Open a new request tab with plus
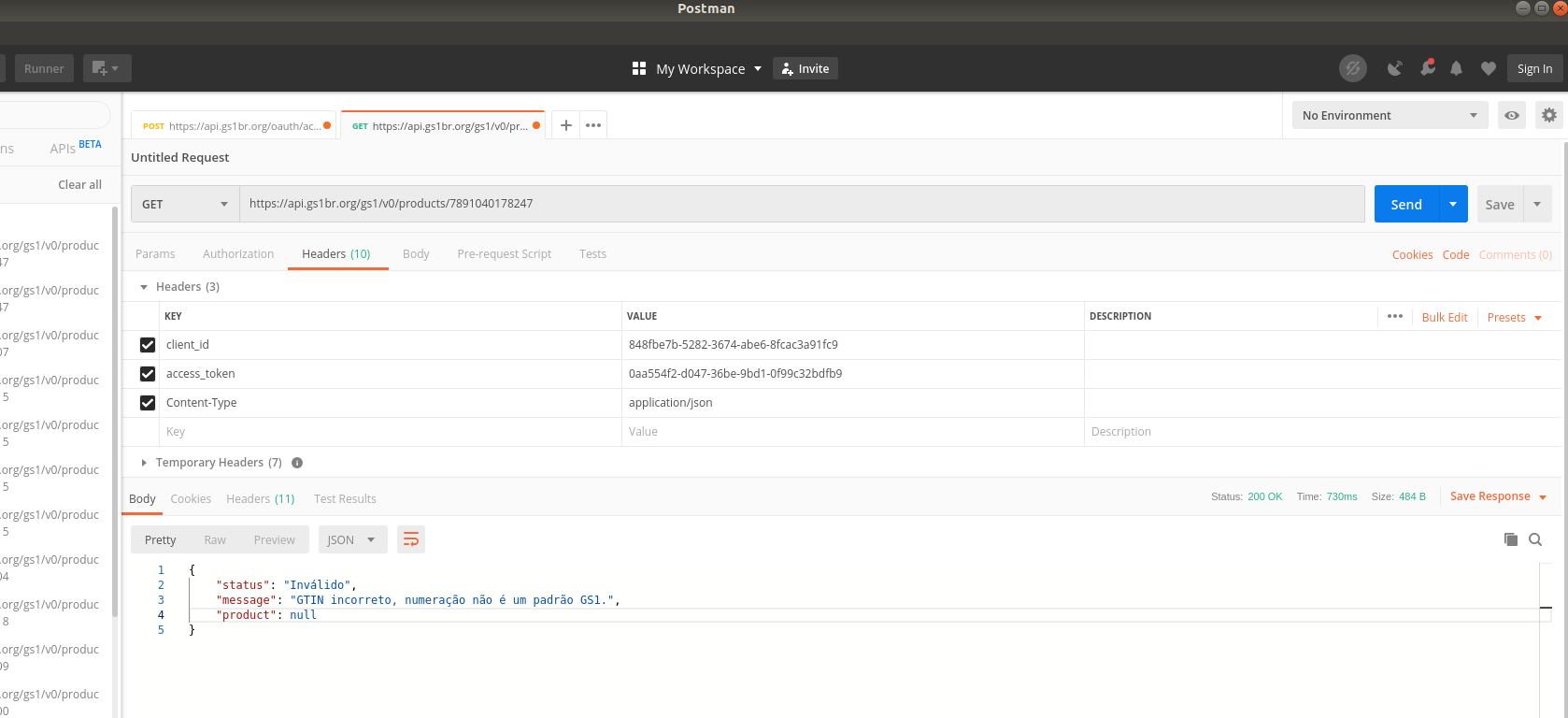Image resolution: width=1568 pixels, height=718 pixels. [x=565, y=125]
